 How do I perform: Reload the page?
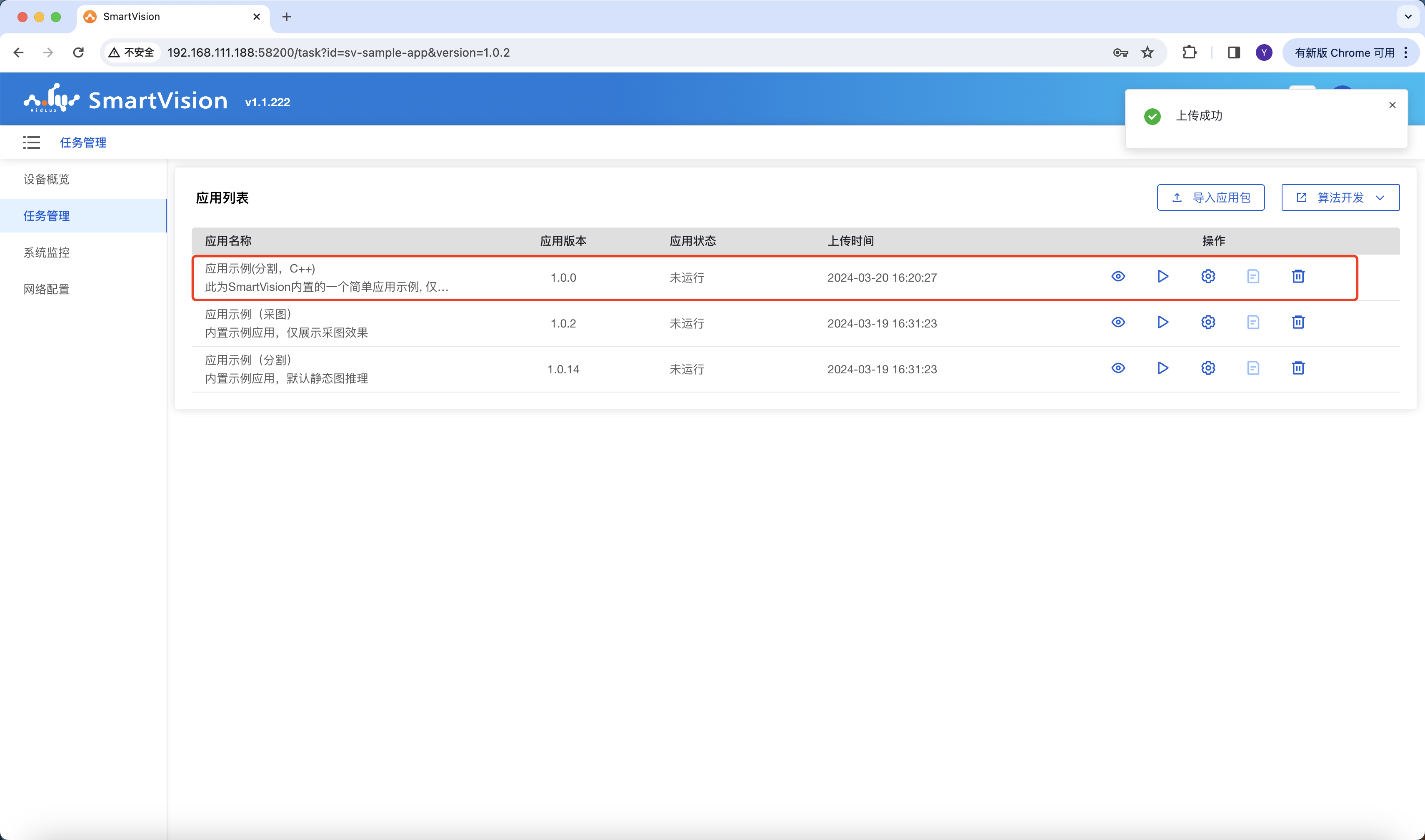79,52
